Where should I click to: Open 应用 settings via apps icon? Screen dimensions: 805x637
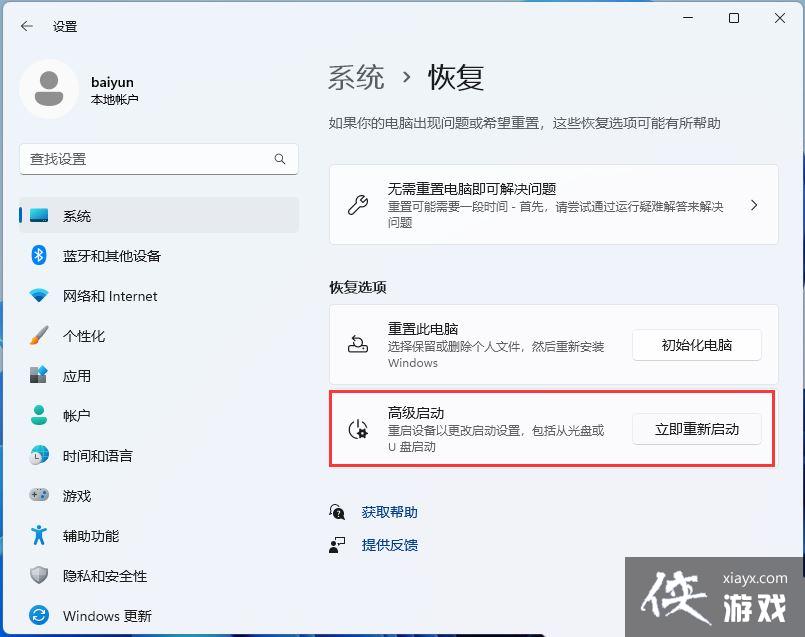[37, 376]
